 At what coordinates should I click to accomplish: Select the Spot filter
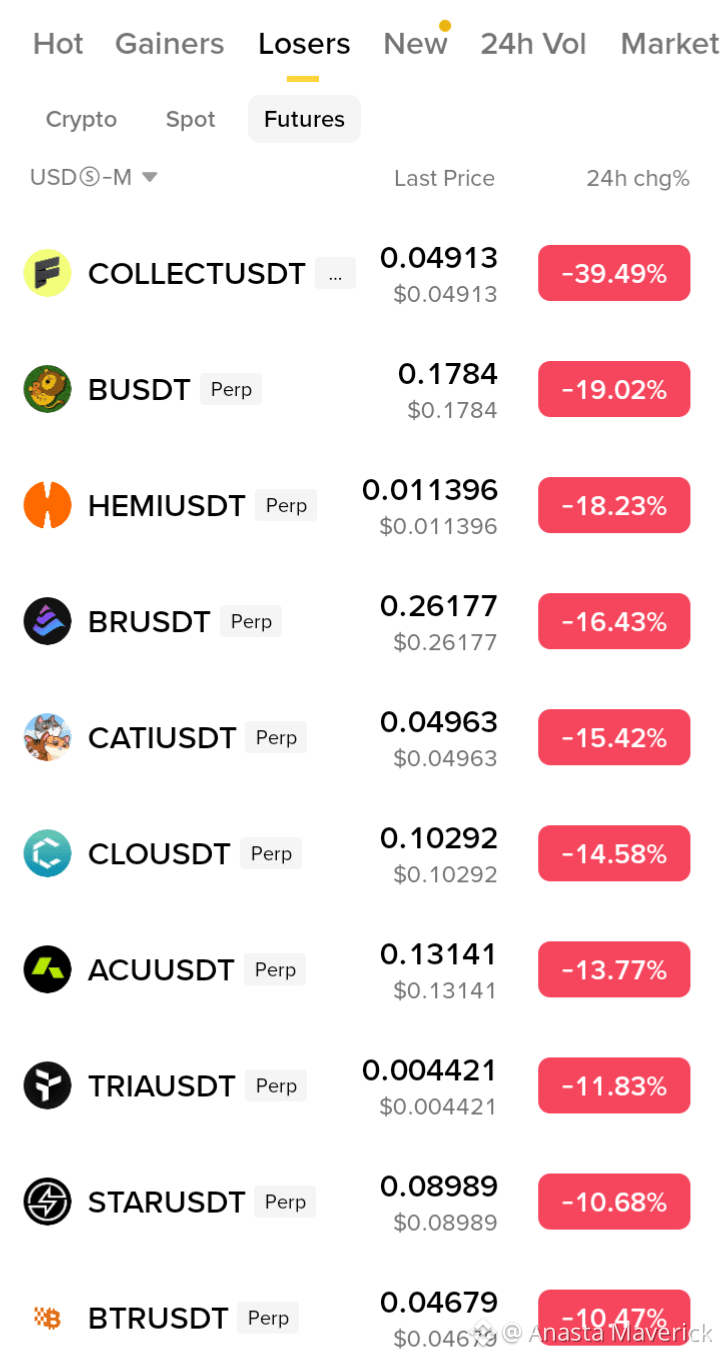click(x=190, y=119)
